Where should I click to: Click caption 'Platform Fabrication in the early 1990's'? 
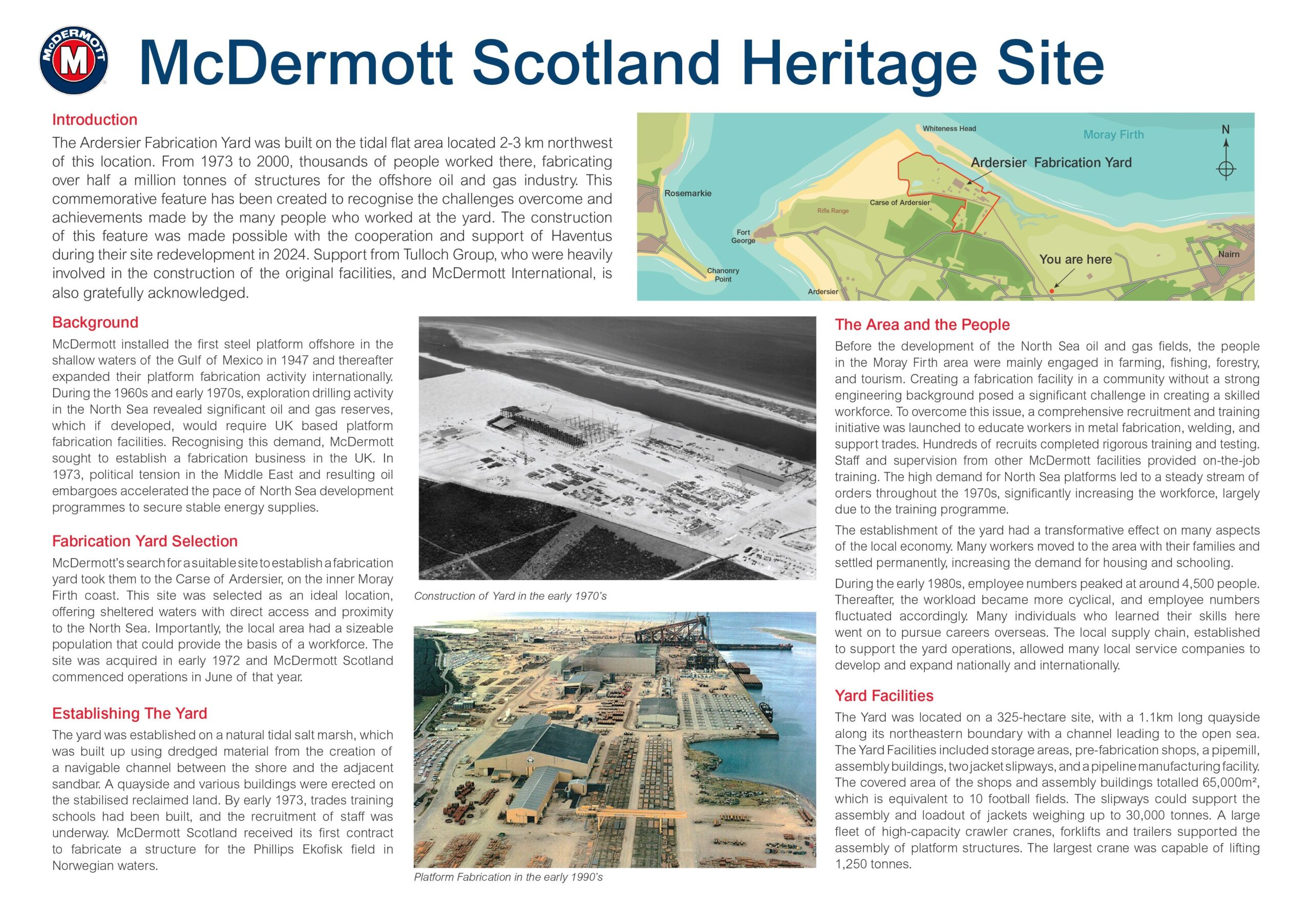click(x=508, y=877)
